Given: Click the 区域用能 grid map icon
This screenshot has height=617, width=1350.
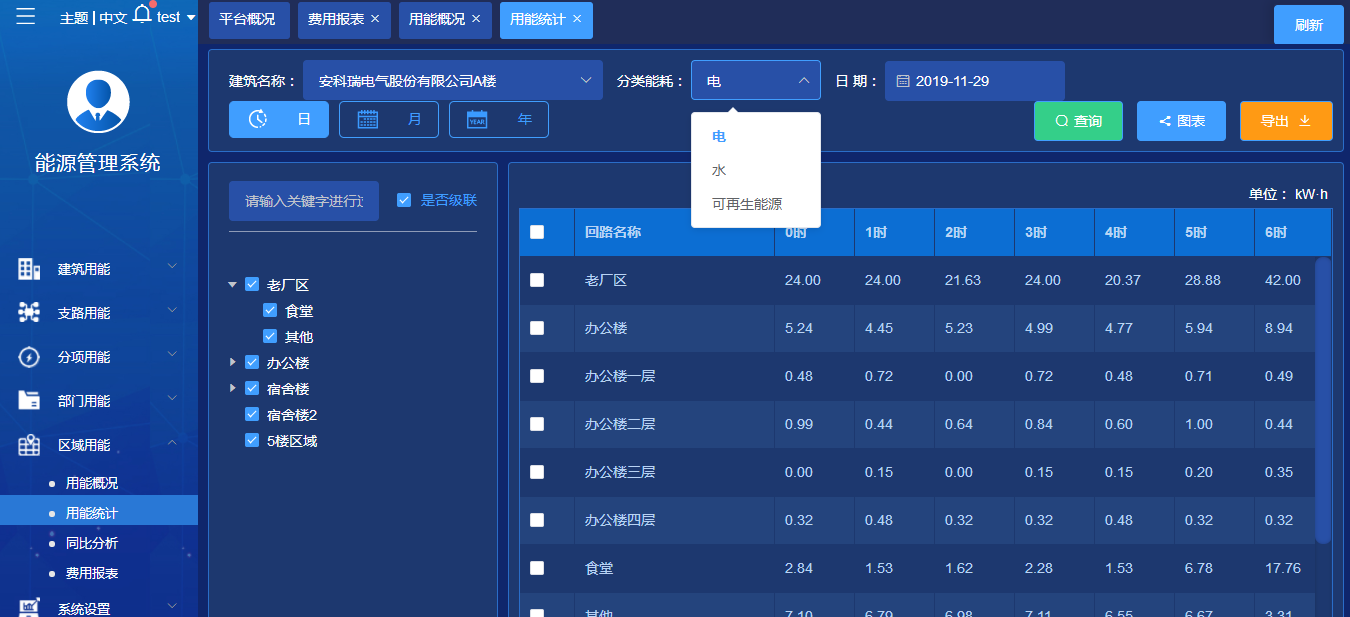Looking at the screenshot, I should [29, 445].
